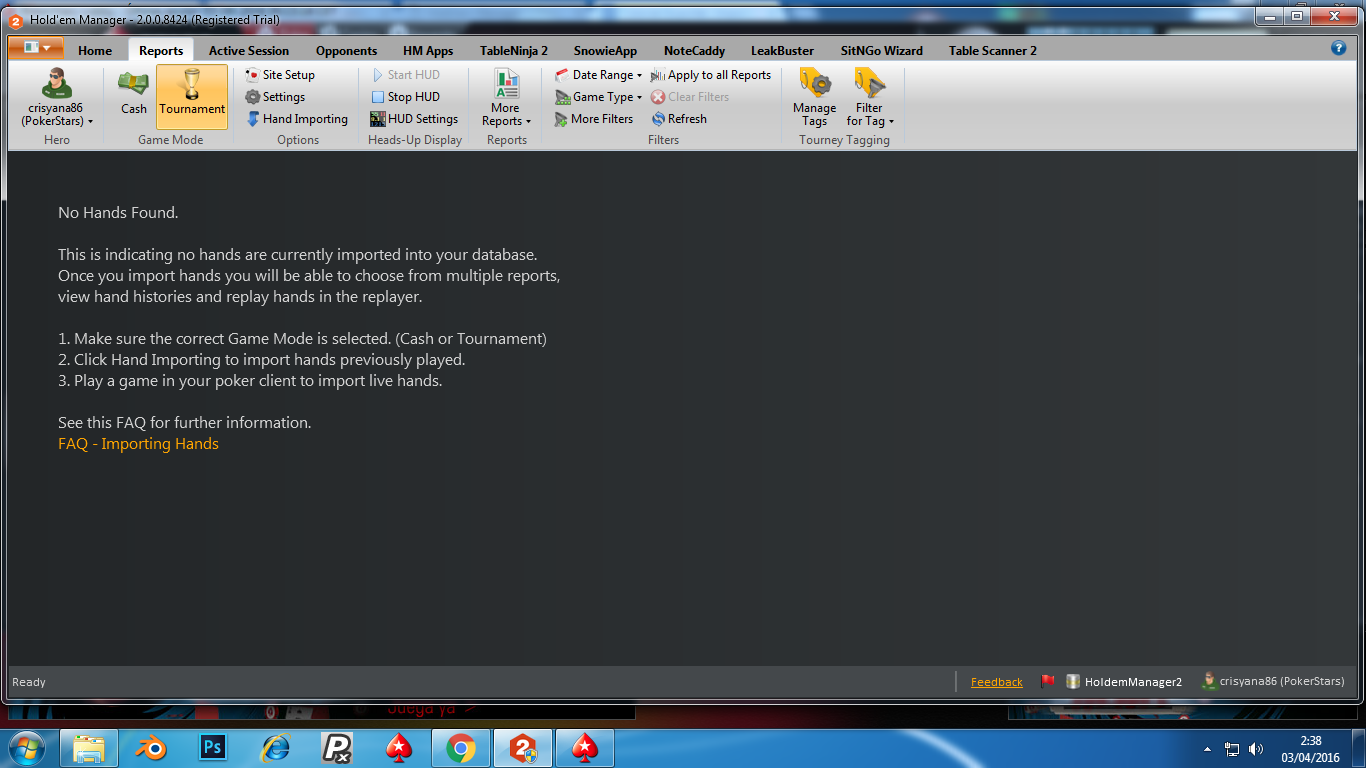Open the FAQ - Importing Hands link
The image size is (1366, 768).
click(x=138, y=444)
